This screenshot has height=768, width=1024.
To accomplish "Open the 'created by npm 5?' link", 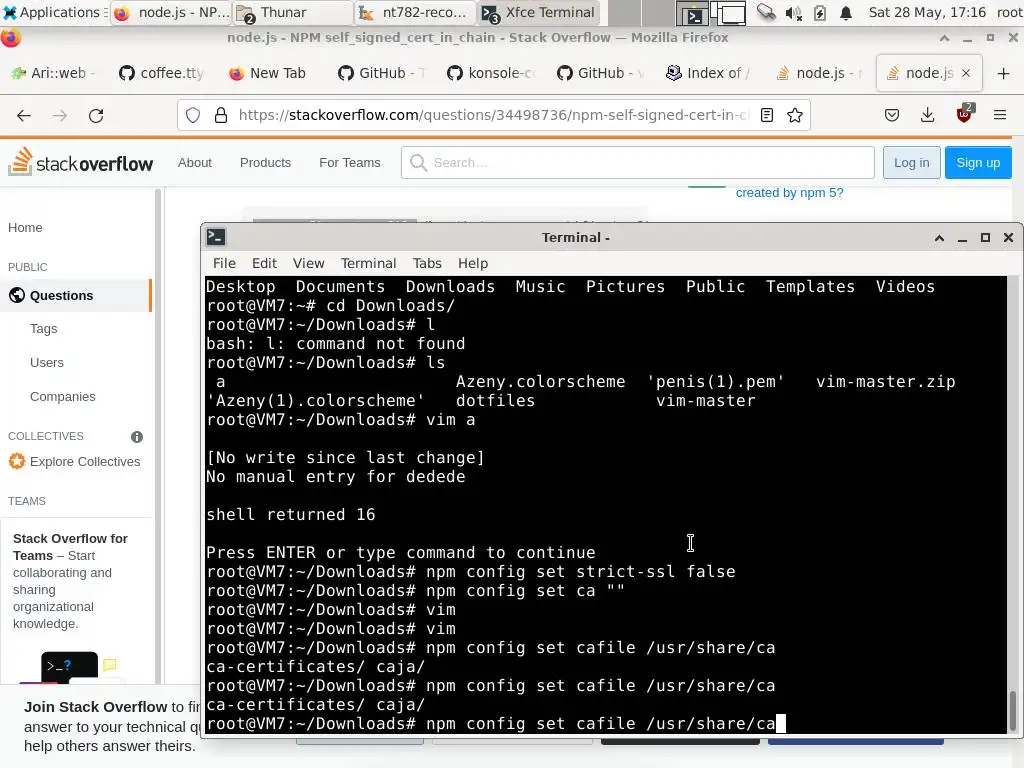I will tap(789, 193).
